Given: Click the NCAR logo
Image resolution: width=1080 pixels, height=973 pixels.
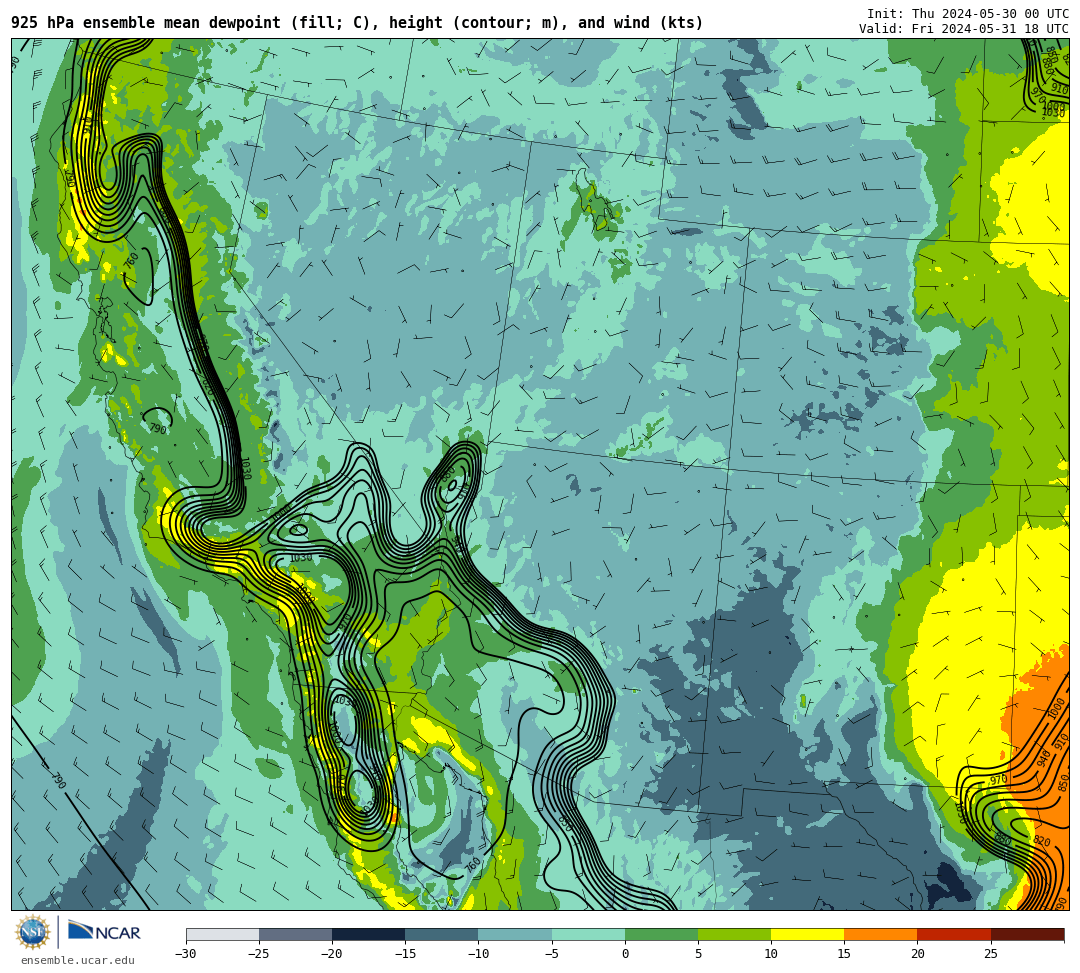Looking at the screenshot, I should [x=104, y=933].
